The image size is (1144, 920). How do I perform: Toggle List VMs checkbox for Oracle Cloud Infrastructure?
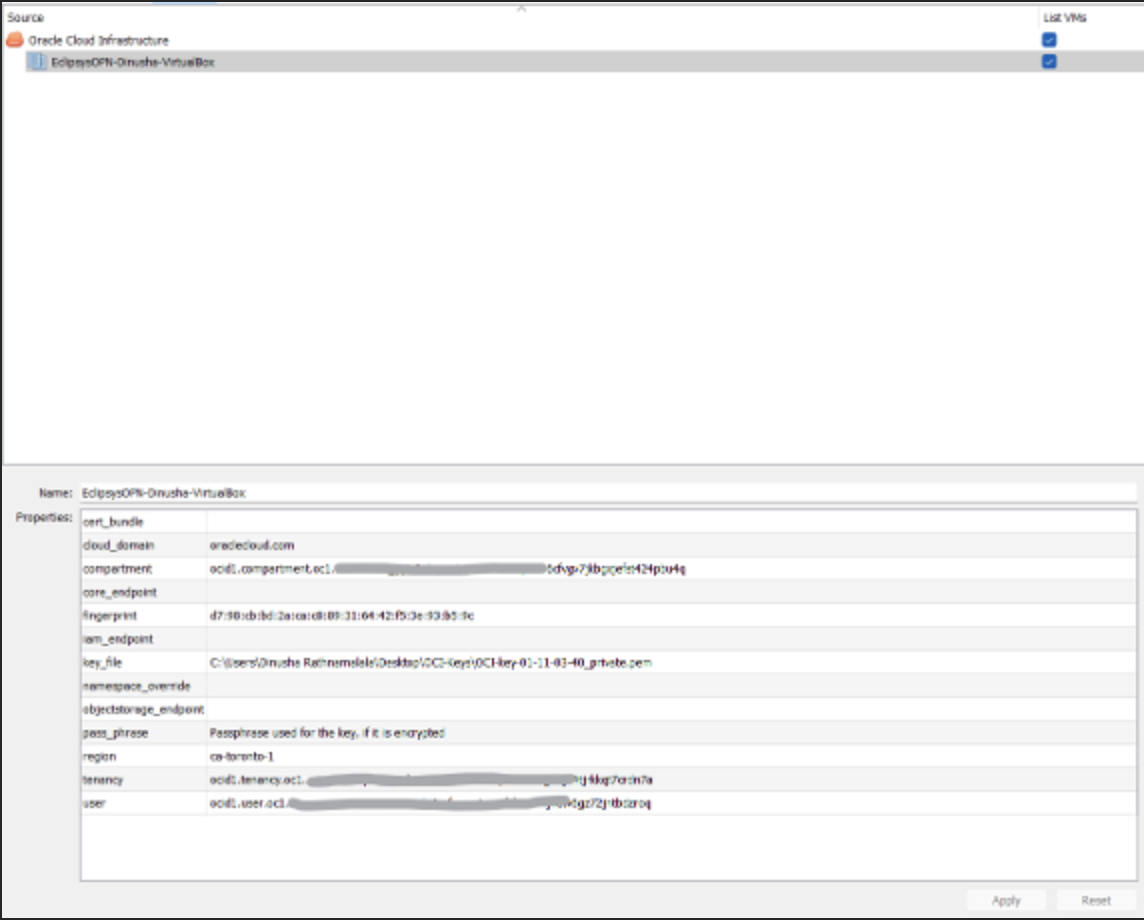coord(1049,40)
